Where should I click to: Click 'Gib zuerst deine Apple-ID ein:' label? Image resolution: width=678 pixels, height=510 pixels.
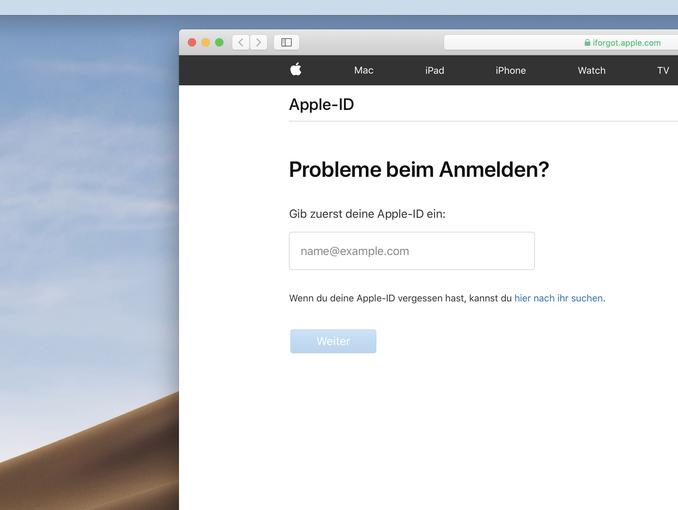tap(367, 214)
